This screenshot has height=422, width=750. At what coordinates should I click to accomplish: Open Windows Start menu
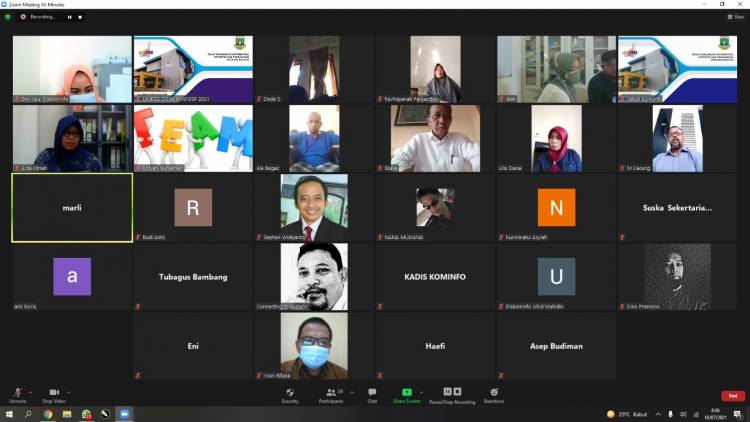pos(9,414)
